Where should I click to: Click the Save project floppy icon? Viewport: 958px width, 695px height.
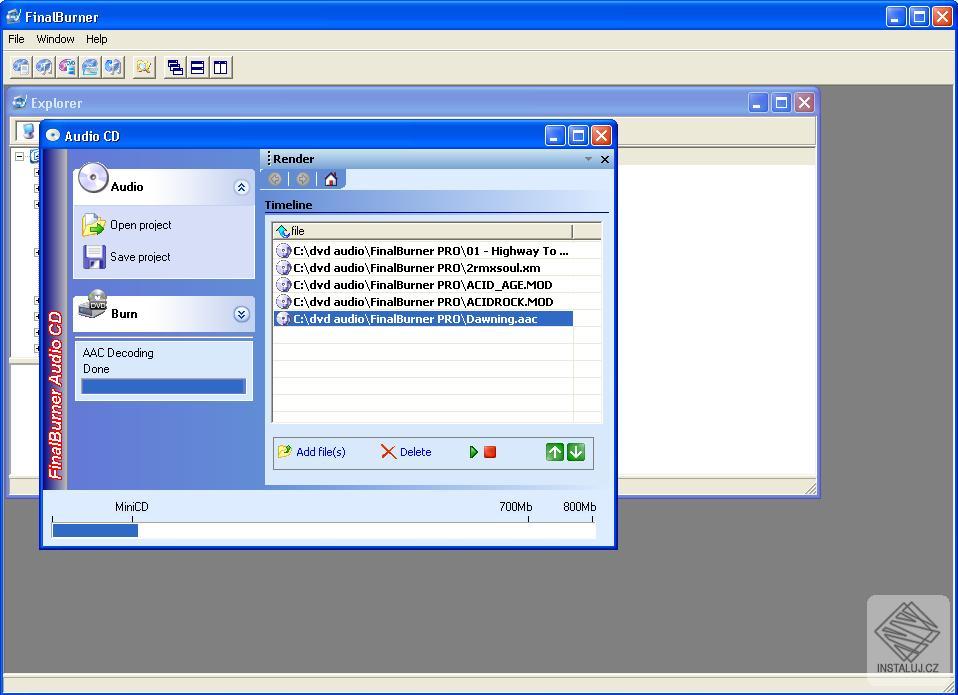94,257
